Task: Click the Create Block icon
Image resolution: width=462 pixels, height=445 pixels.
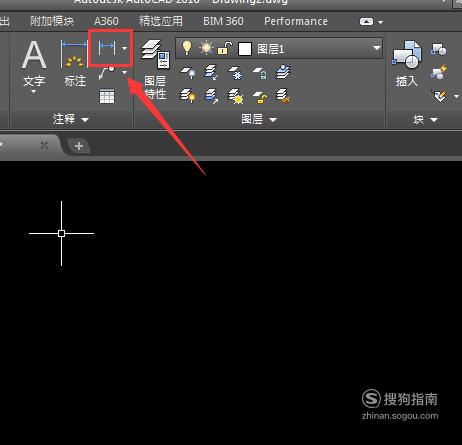Action: point(439,49)
